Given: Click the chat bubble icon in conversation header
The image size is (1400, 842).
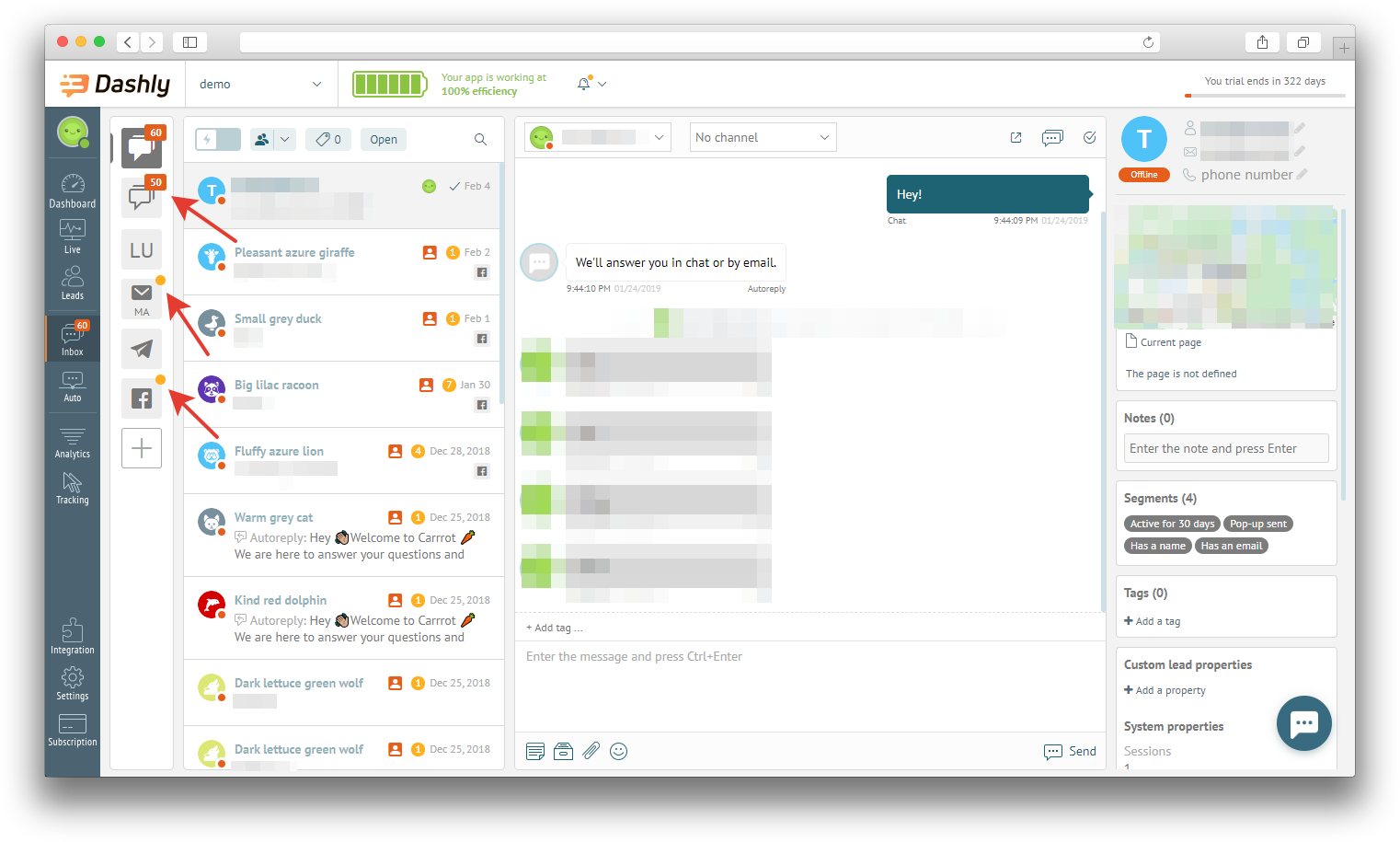Looking at the screenshot, I should coord(1052,137).
